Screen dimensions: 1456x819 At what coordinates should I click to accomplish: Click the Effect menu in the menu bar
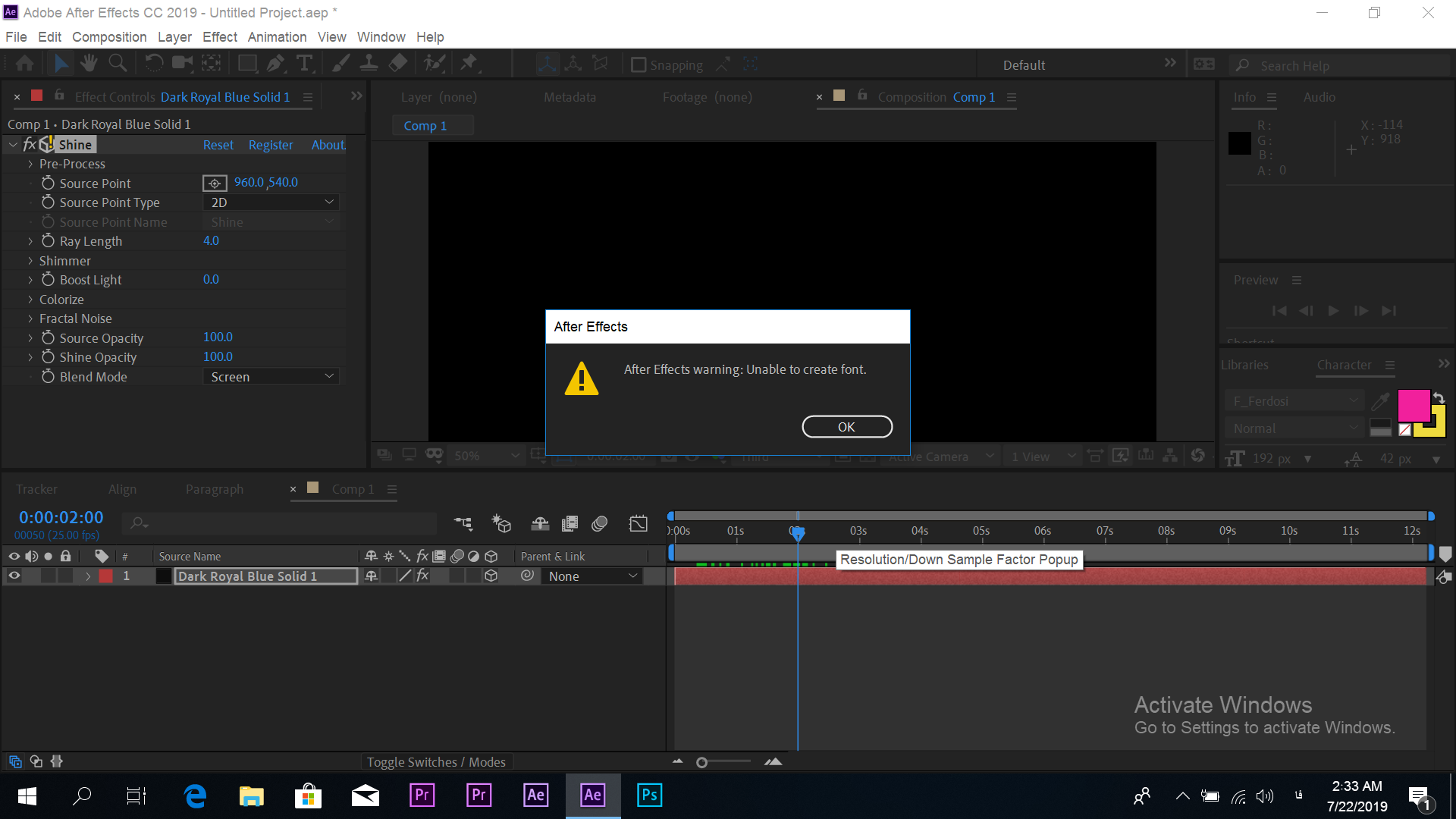coord(218,37)
